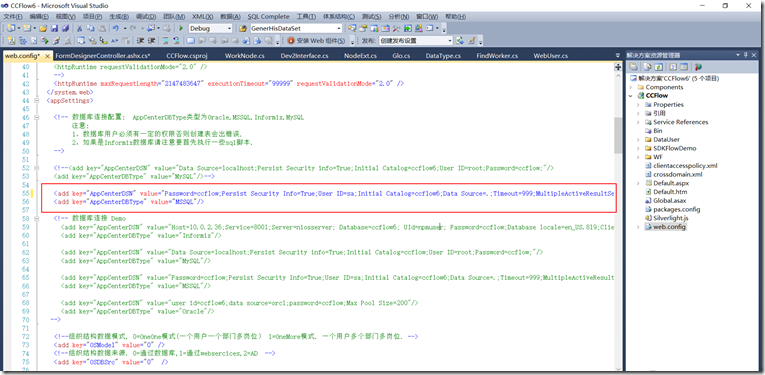Click the editor vertical scrollbar thumb
This screenshot has width=765, height=375.
click(x=618, y=135)
